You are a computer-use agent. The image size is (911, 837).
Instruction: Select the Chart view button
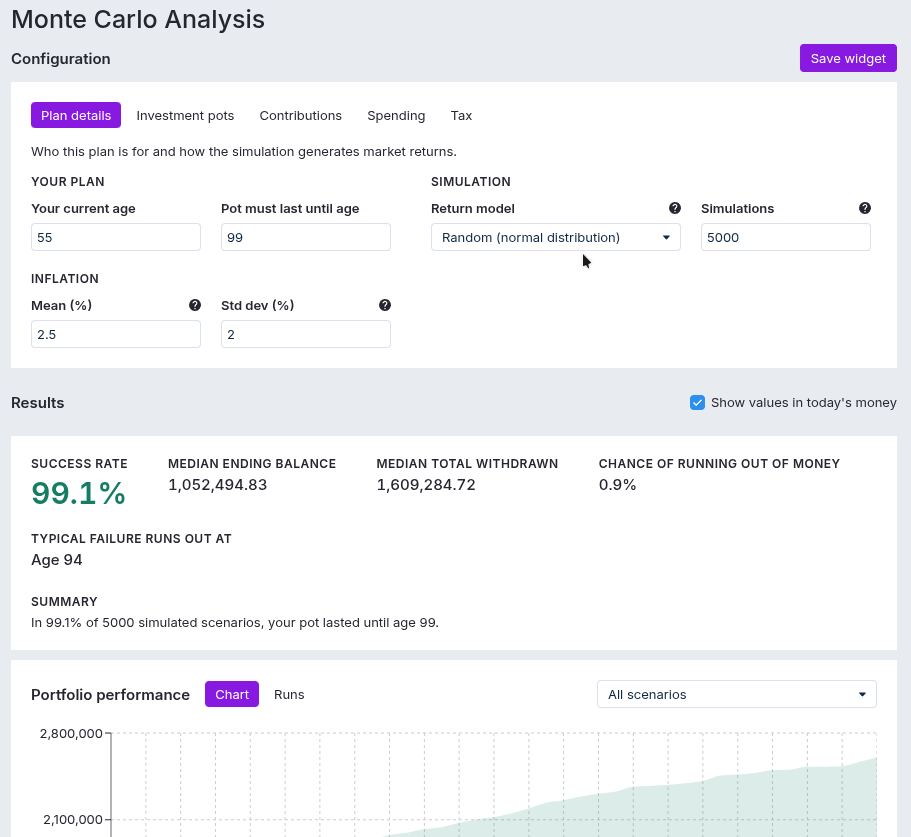(232, 694)
